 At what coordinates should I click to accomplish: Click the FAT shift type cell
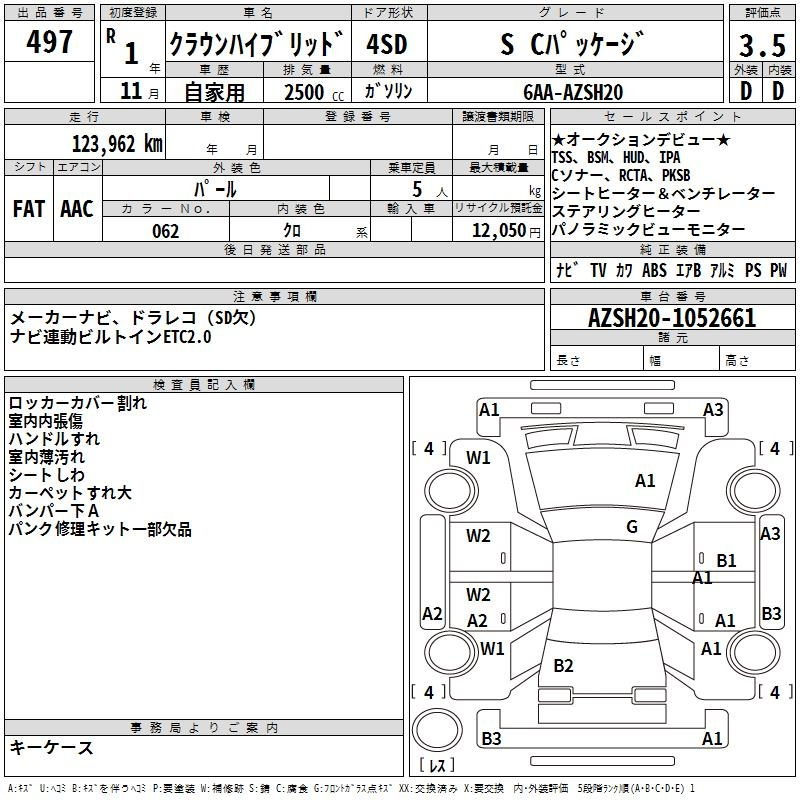[x=29, y=208]
